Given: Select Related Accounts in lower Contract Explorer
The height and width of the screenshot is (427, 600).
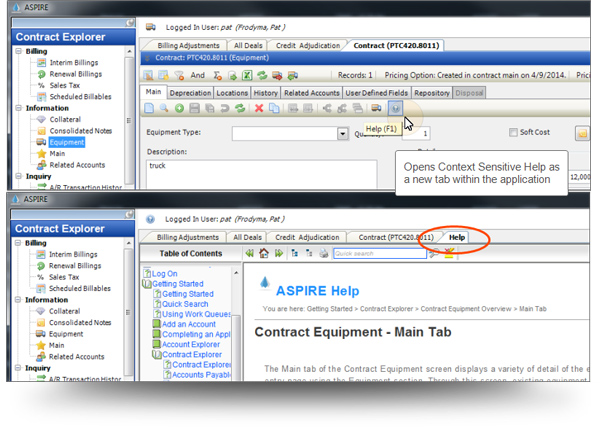Looking at the screenshot, I should tap(77, 357).
